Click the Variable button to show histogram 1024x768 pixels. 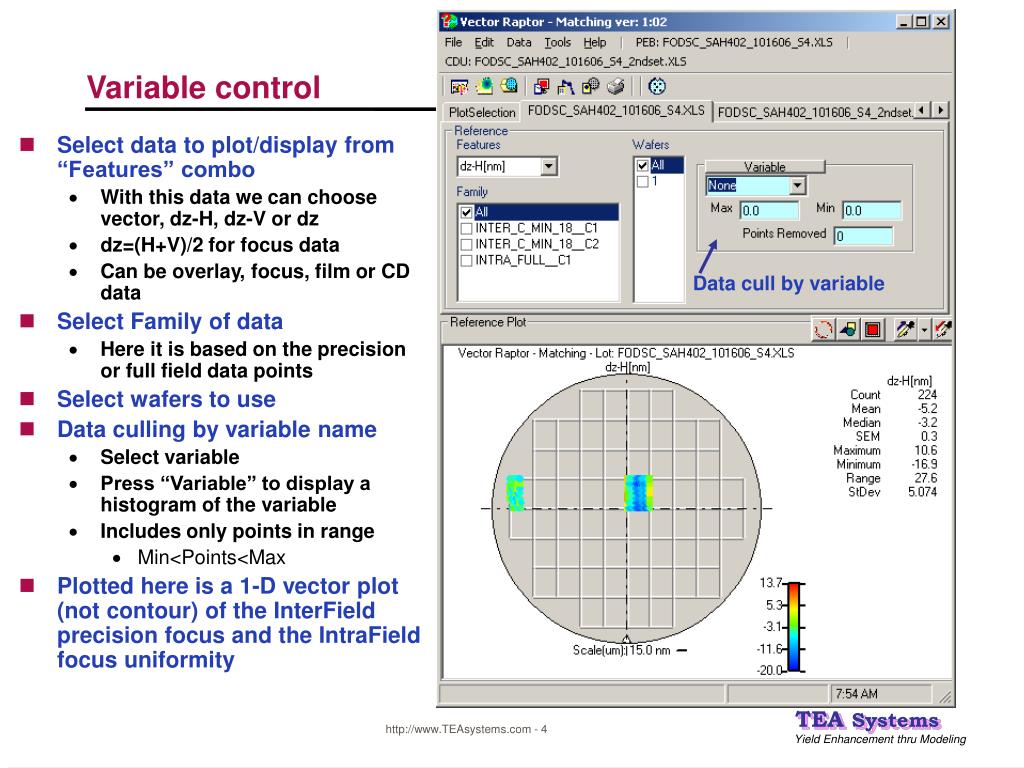pyautogui.click(x=765, y=167)
